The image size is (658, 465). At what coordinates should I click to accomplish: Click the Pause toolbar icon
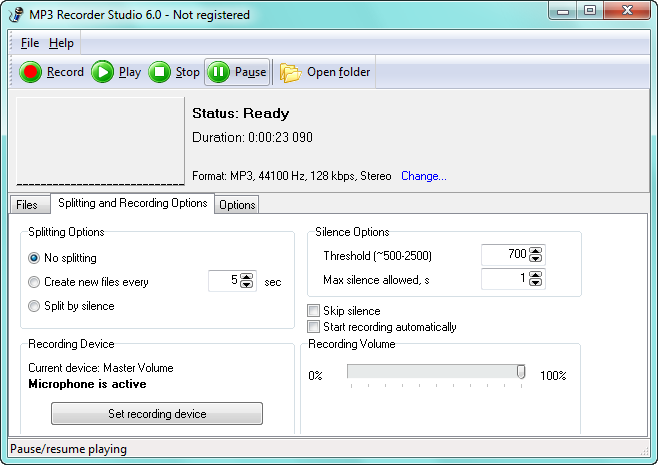(x=218, y=72)
